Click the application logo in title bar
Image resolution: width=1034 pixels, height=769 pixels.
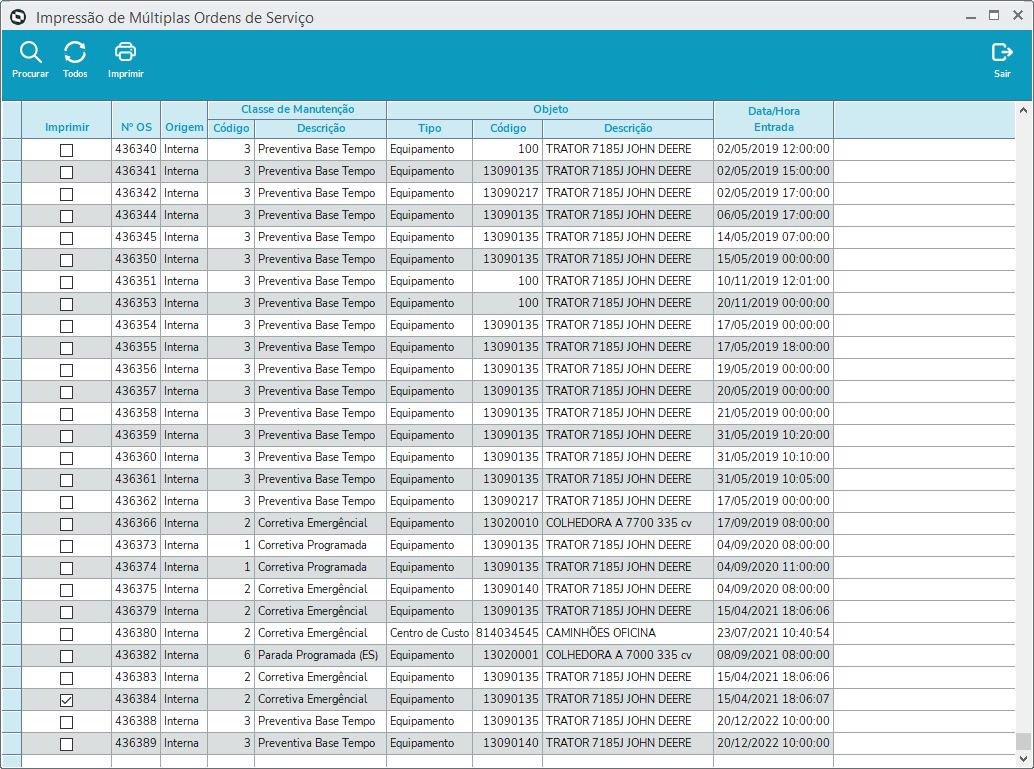pyautogui.click(x=18, y=17)
